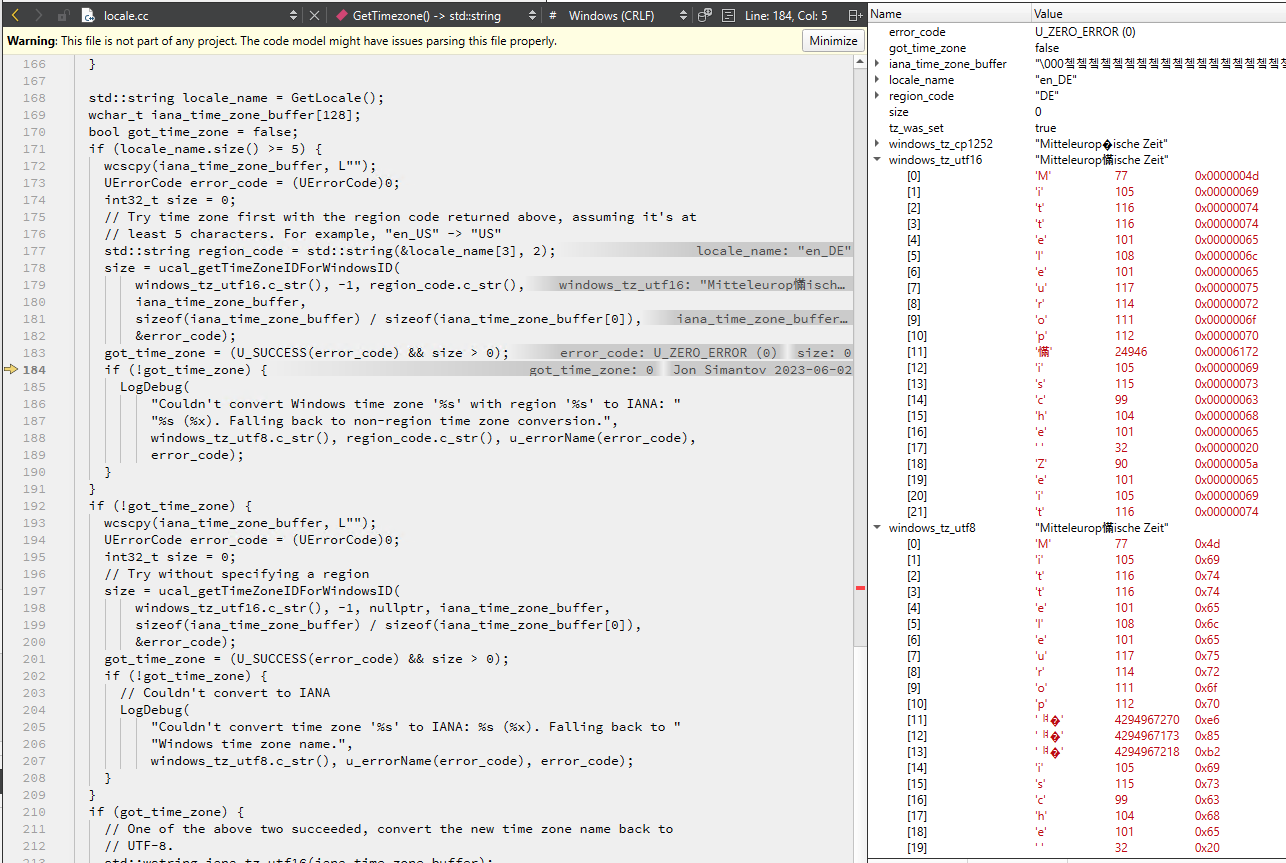1286x863 pixels.
Task: Click the red diamond symbol icon beside GetTimezone()
Action: pos(342,15)
